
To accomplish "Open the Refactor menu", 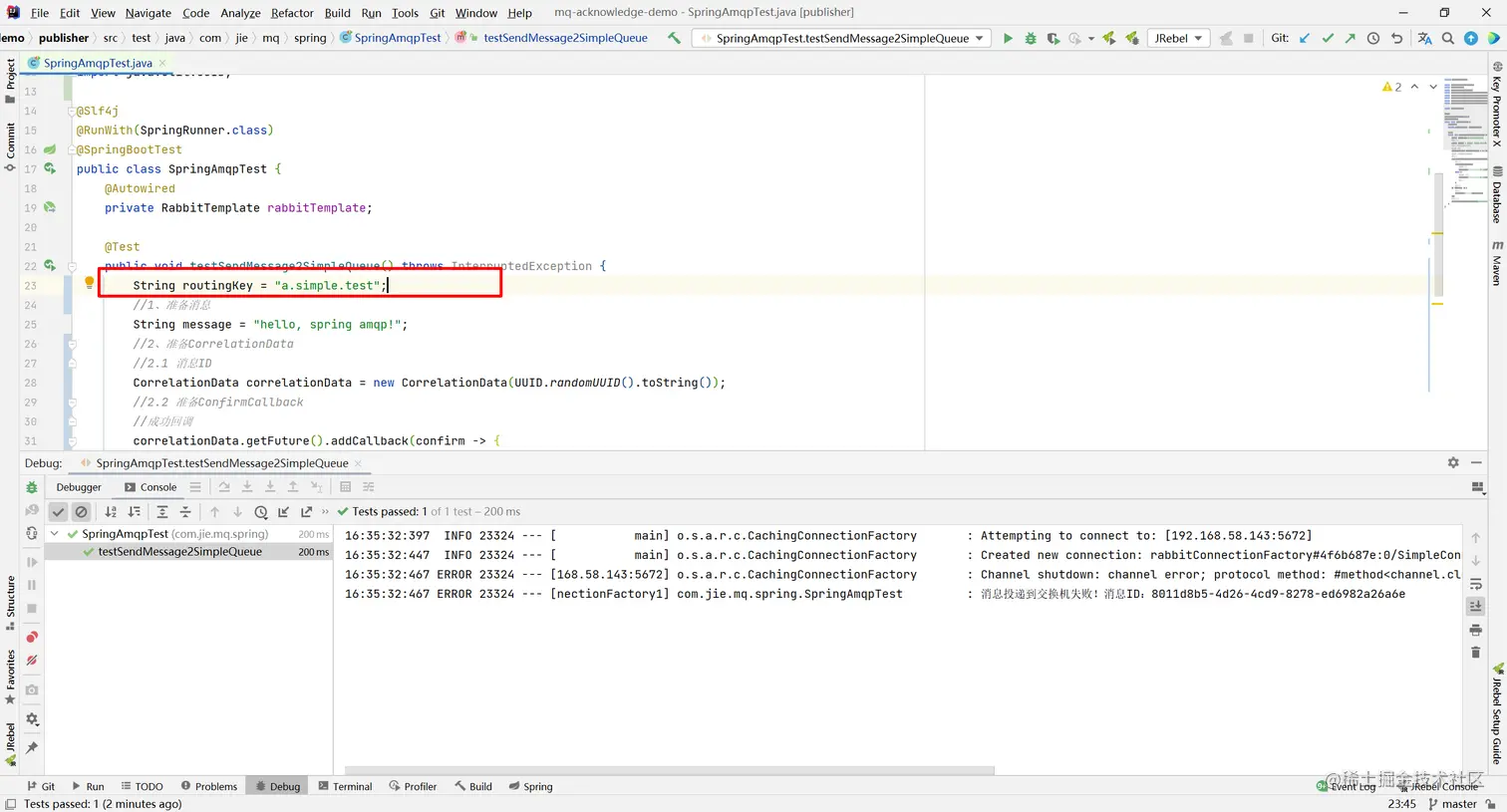I will point(292,13).
